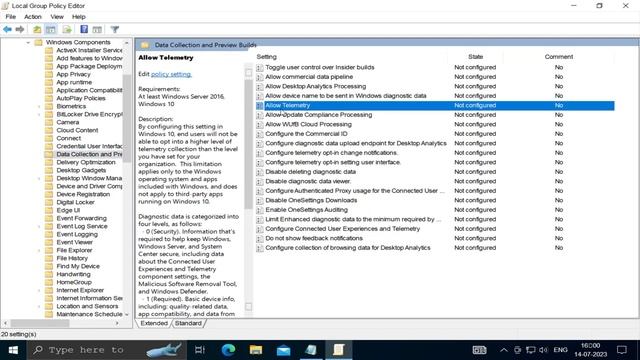Expand the Event Log Service node

coord(39,226)
